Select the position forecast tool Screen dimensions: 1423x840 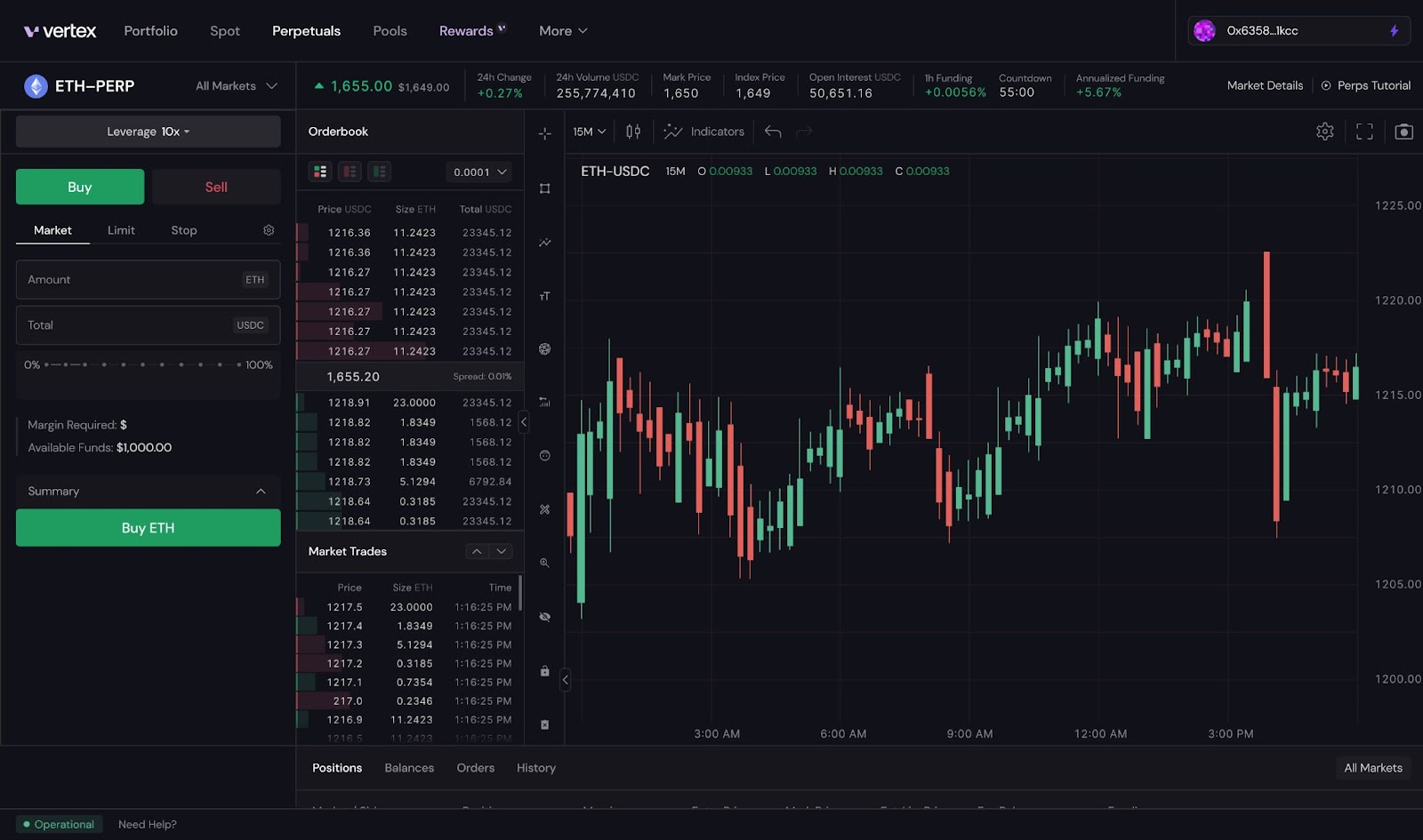544,403
